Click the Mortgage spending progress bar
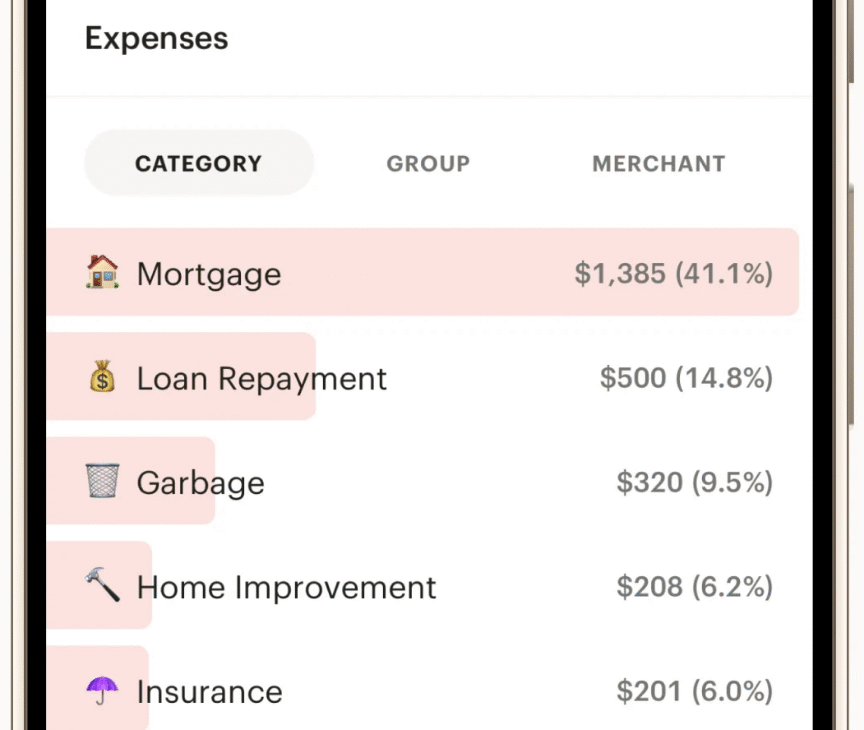 [420, 273]
